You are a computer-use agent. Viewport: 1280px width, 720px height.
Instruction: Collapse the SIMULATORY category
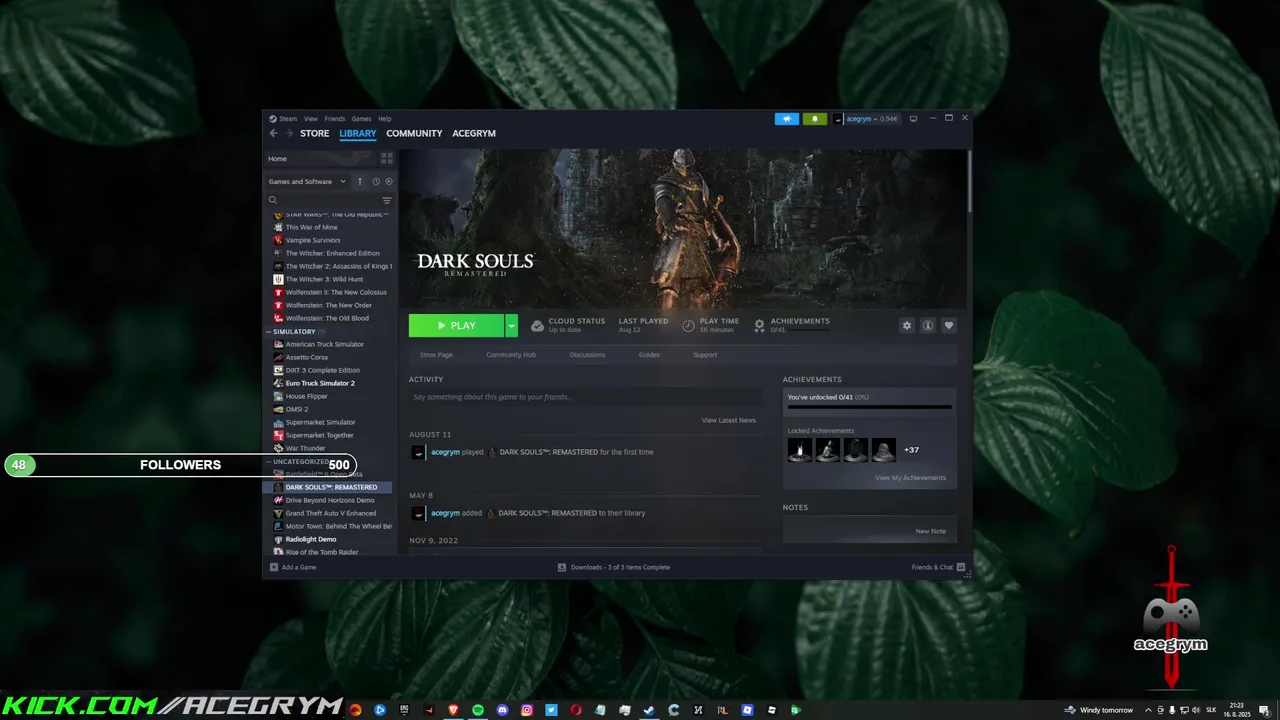coord(269,331)
